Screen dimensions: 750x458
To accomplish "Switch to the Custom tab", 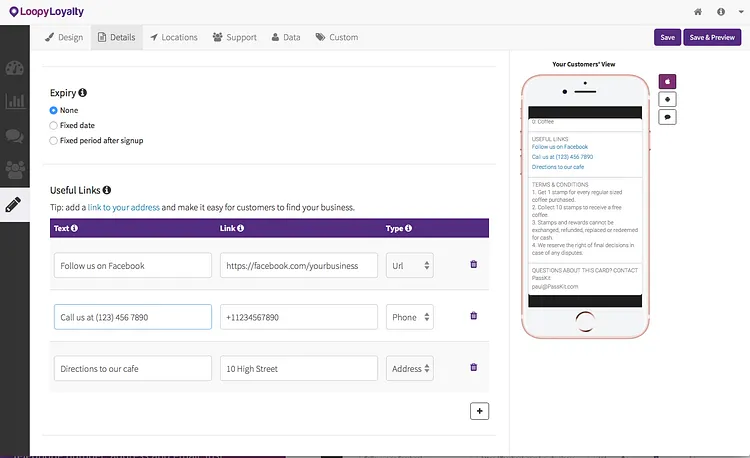I will coord(337,37).
